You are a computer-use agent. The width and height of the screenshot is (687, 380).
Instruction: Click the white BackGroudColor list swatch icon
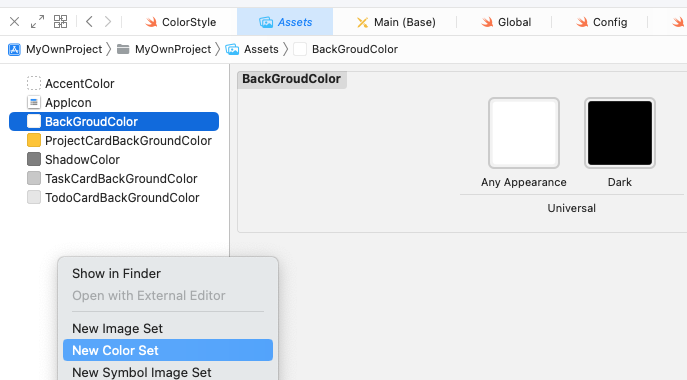[34, 121]
